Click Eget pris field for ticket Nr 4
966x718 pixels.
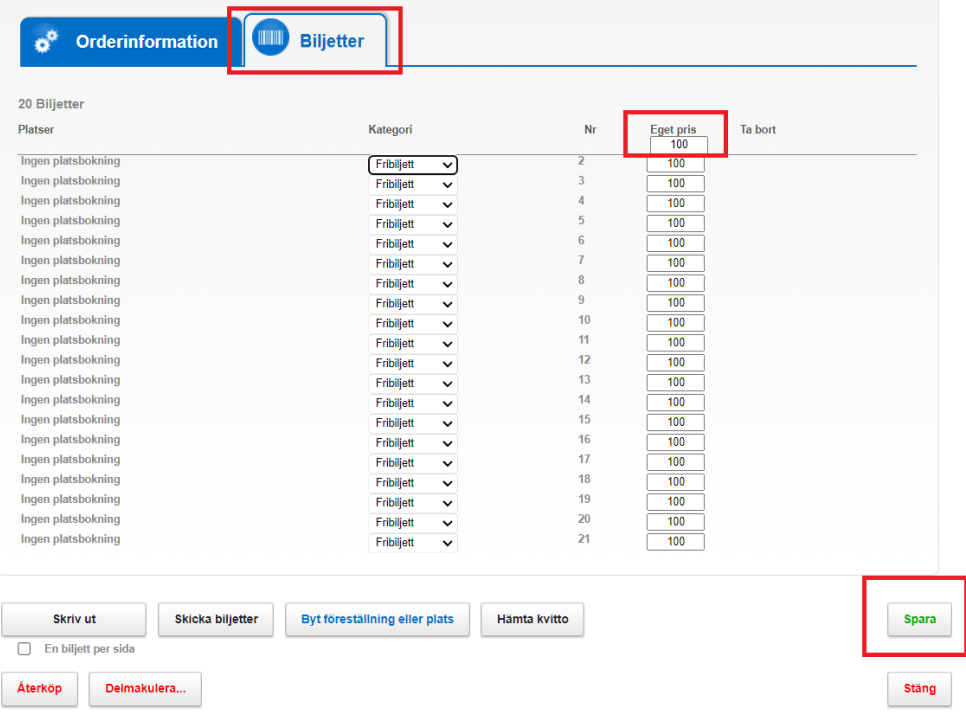(x=676, y=203)
